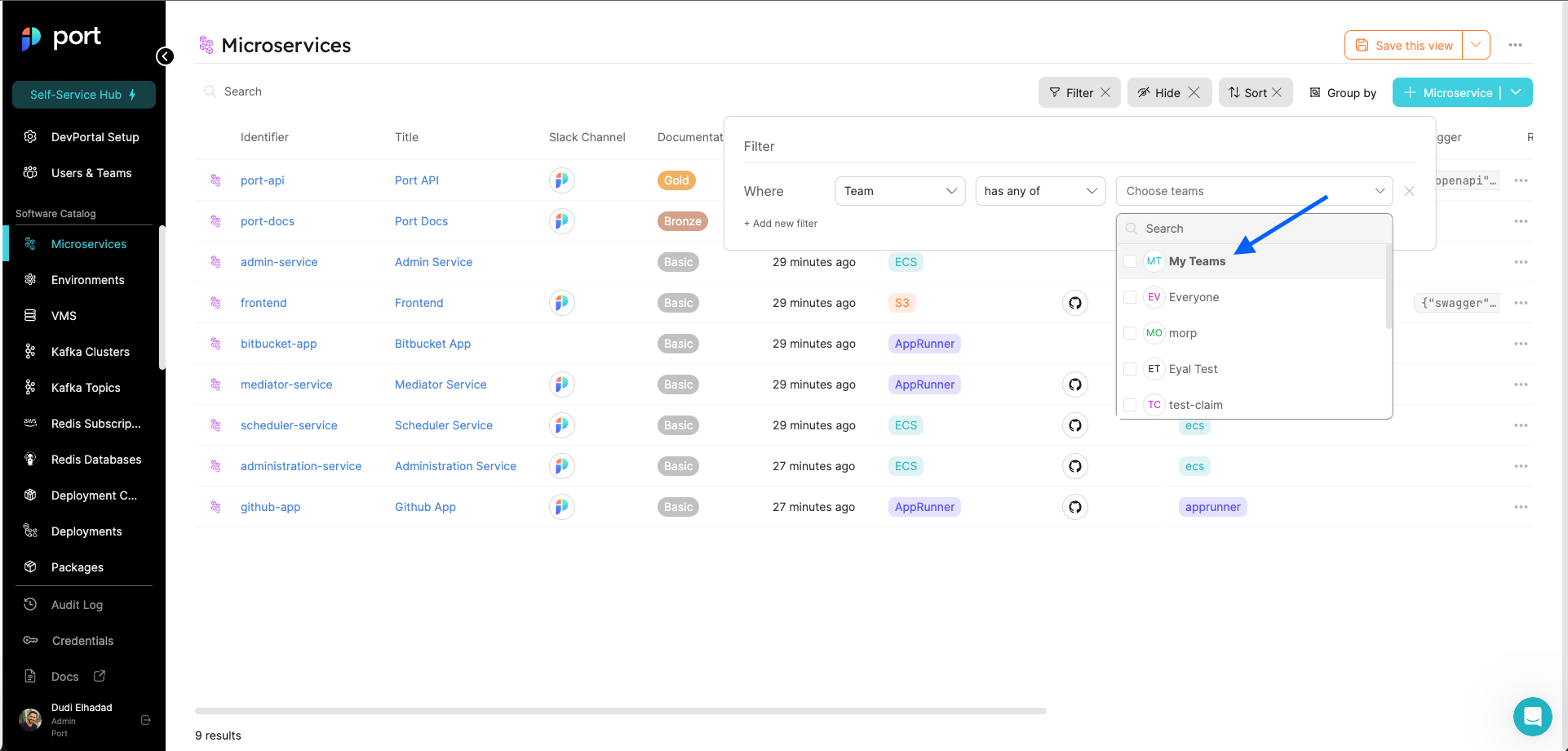The height and width of the screenshot is (751, 1568).
Task: Check the Everyone team checkbox
Action: click(1130, 297)
